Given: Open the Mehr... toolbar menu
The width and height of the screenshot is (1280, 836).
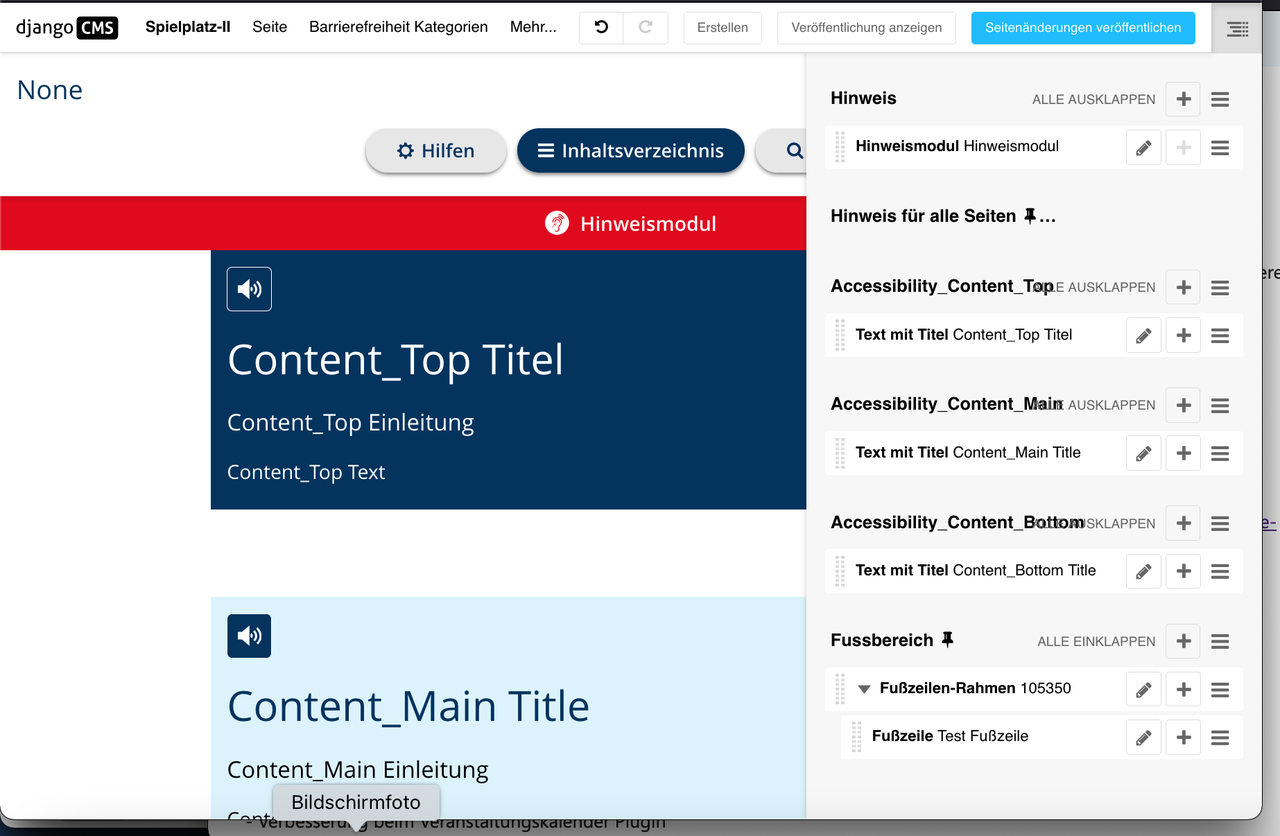Looking at the screenshot, I should [x=533, y=27].
